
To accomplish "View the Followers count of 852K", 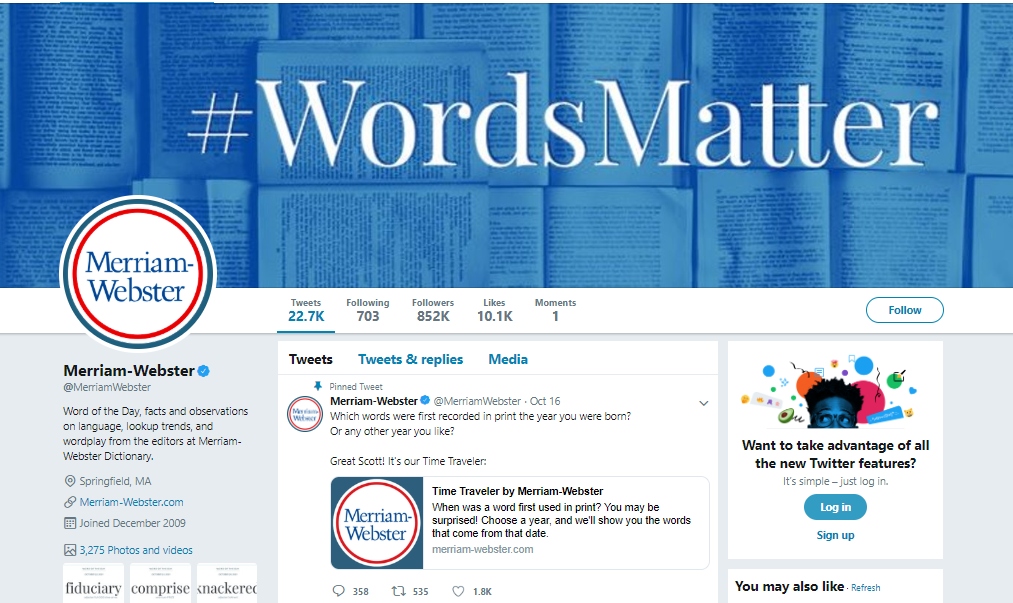I will [433, 310].
